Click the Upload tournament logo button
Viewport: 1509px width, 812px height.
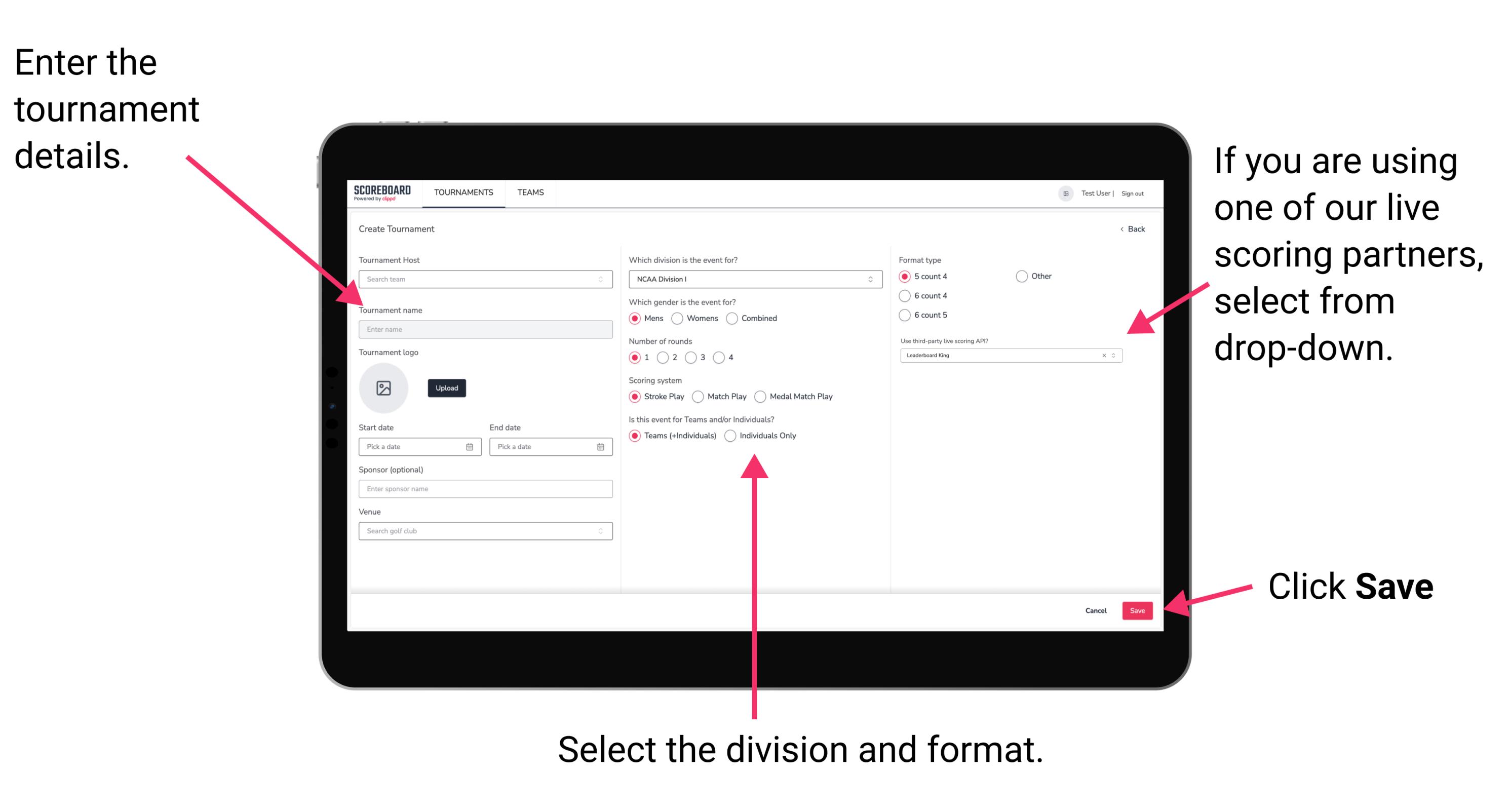point(446,388)
